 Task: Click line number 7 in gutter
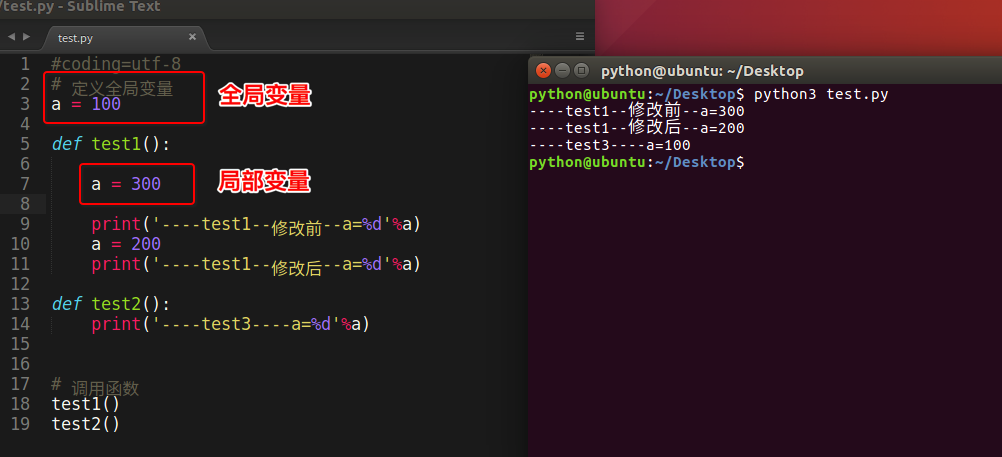coord(24,184)
